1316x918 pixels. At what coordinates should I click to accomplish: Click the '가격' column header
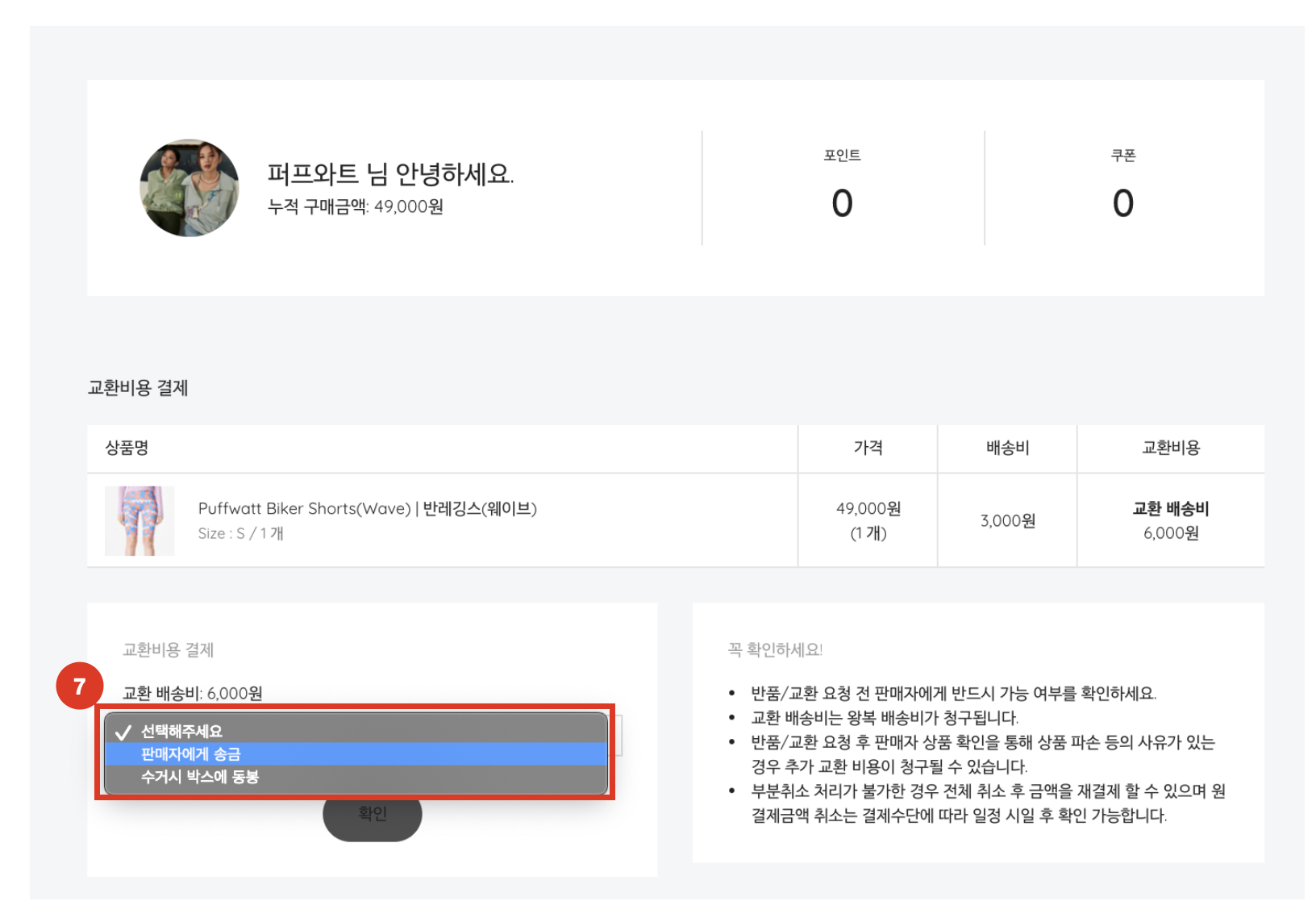click(868, 448)
